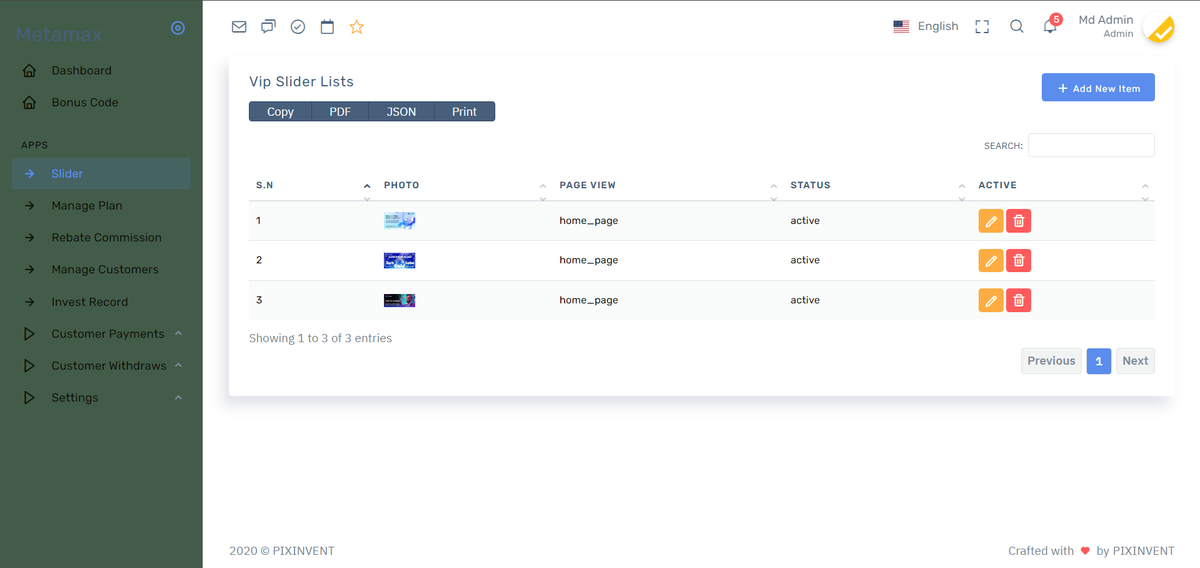Delete slider row 3 with trash icon

click(x=1019, y=301)
